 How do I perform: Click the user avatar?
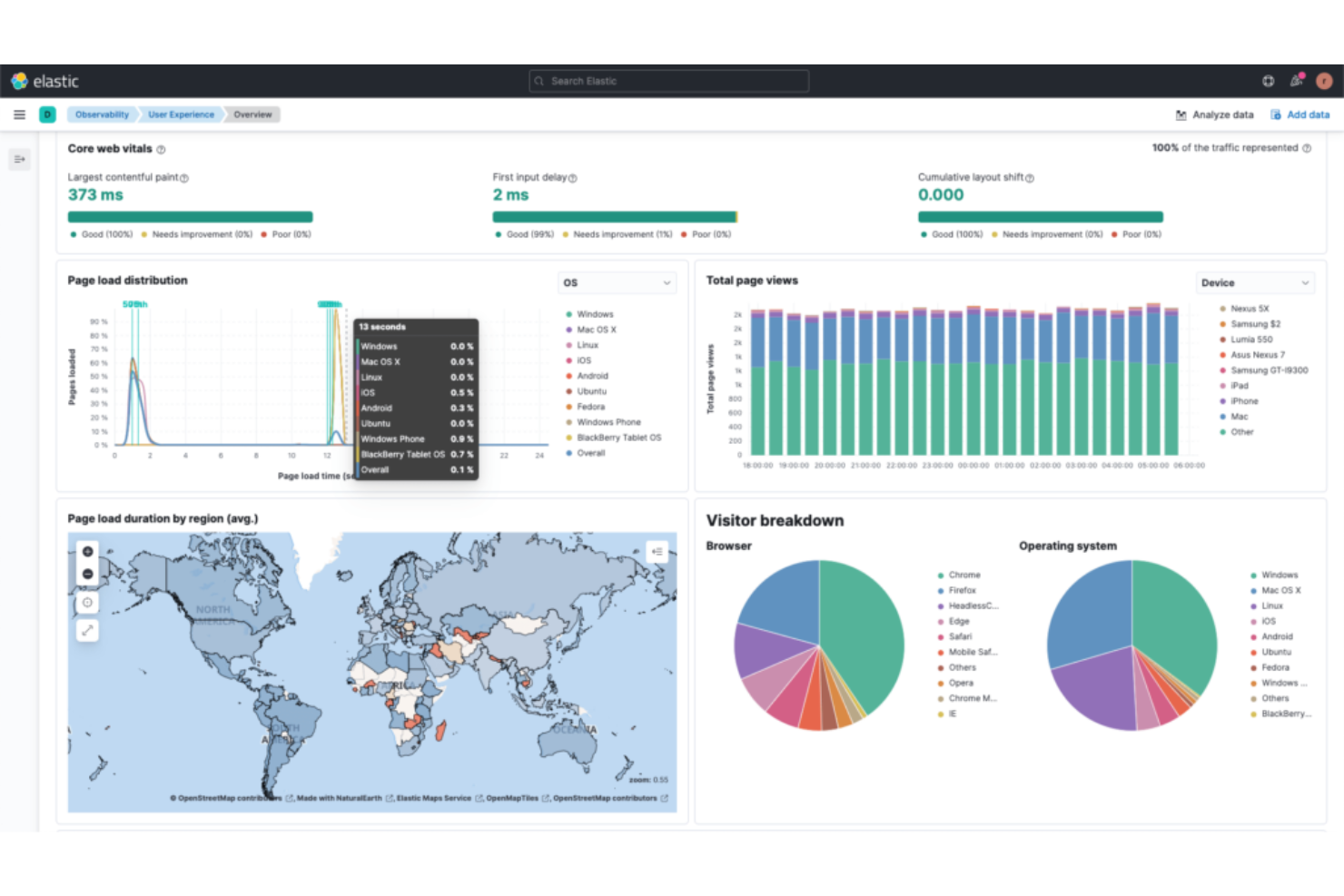click(1326, 81)
